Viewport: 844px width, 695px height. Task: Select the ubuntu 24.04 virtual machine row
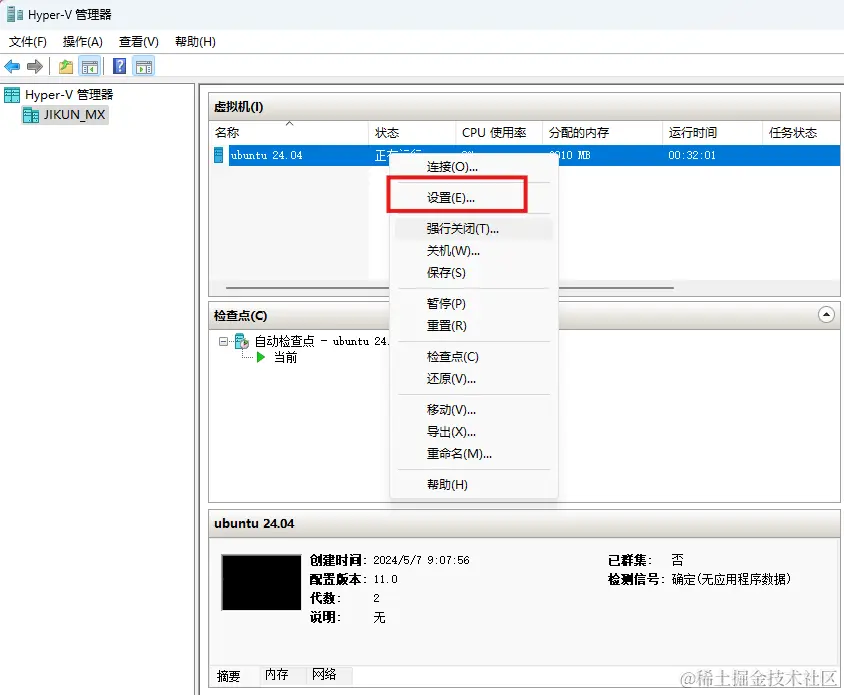pyautogui.click(x=525, y=155)
